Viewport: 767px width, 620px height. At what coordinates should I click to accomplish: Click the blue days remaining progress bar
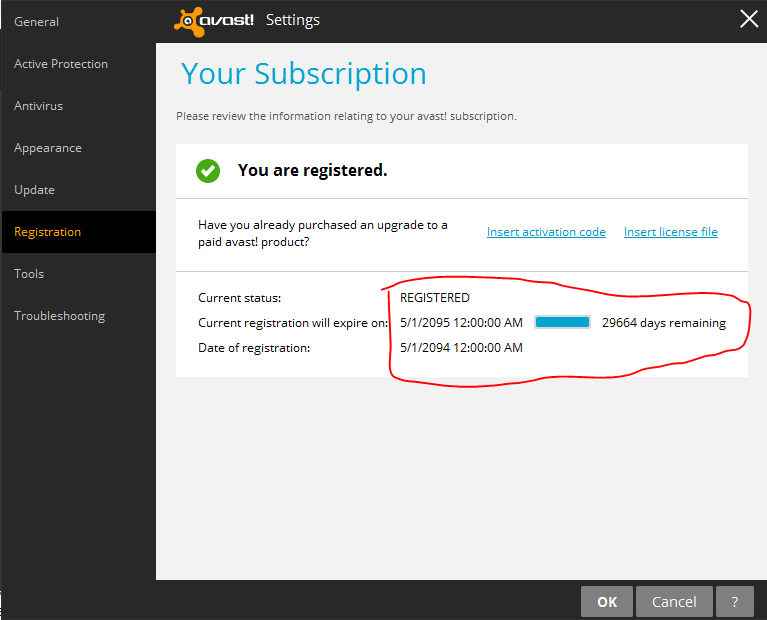pyautogui.click(x=562, y=322)
